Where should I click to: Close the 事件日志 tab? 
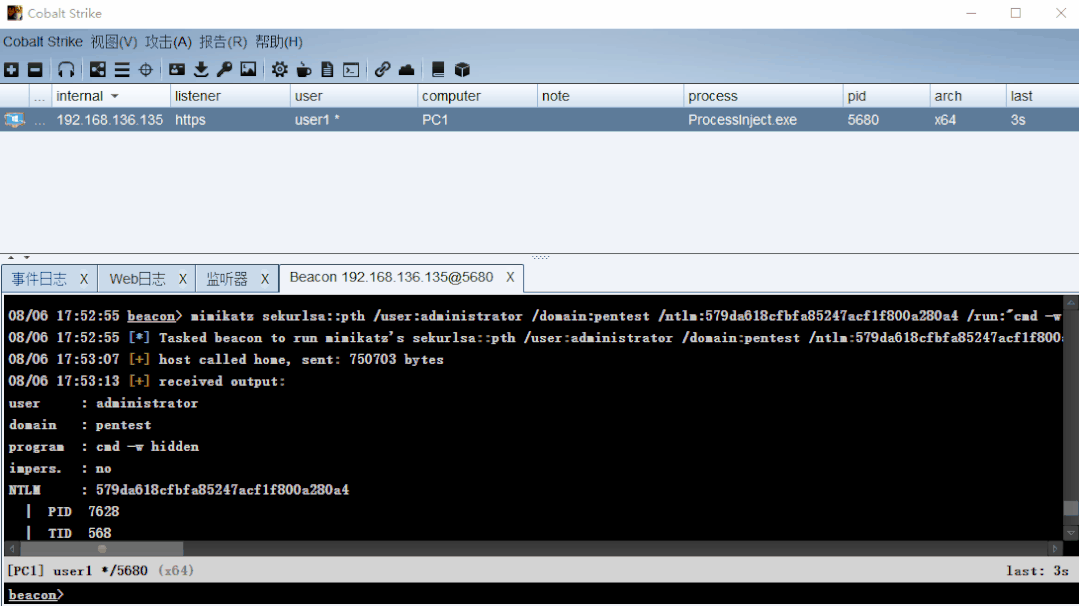[x=84, y=279]
